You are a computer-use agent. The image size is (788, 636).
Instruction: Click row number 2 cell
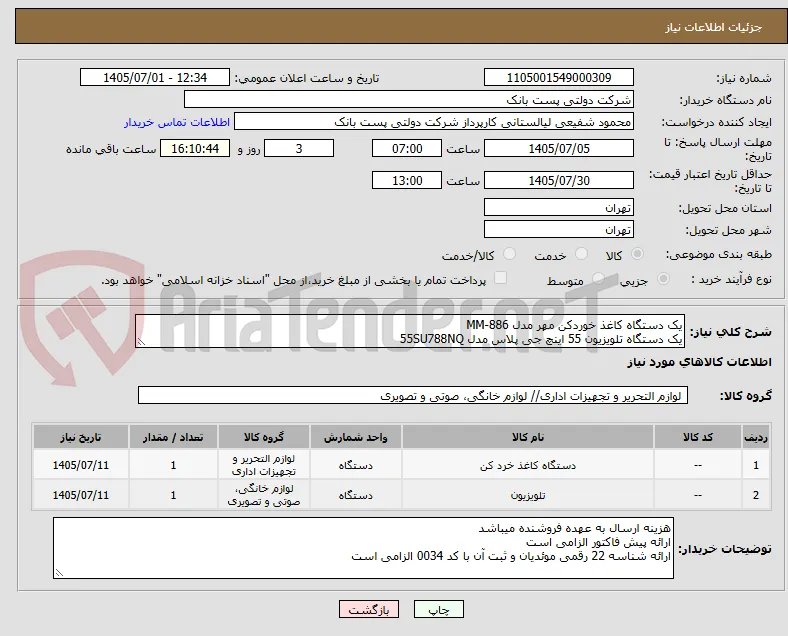click(755, 495)
